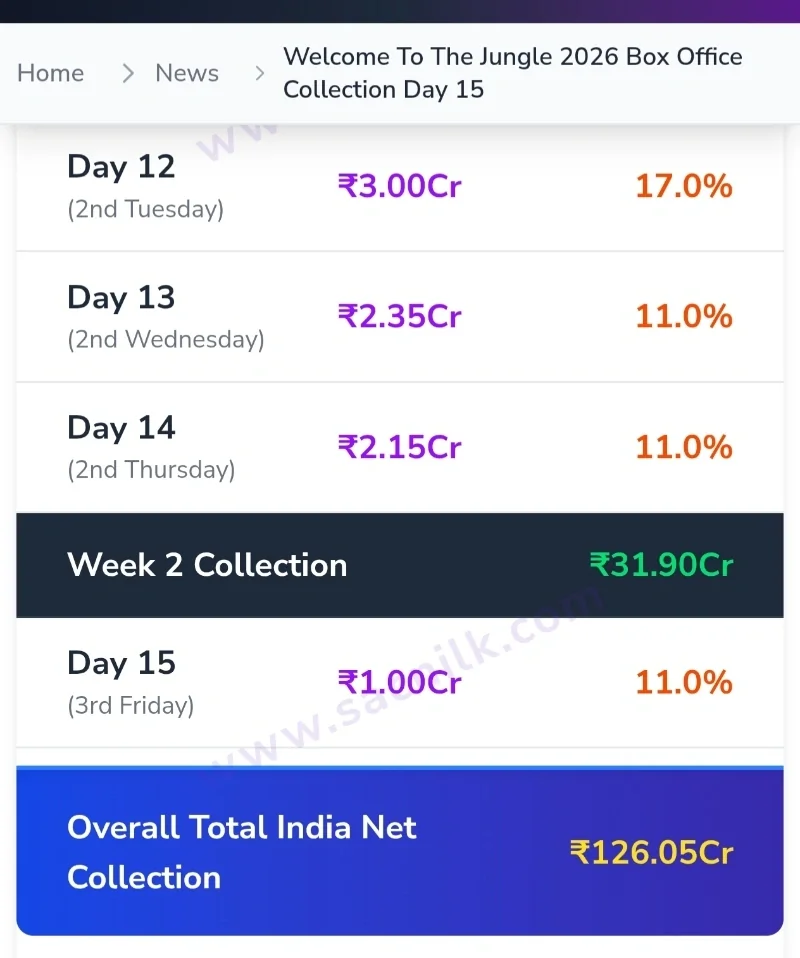
Task: Click the ₹2.15Cr collection amount
Action: coord(400,447)
